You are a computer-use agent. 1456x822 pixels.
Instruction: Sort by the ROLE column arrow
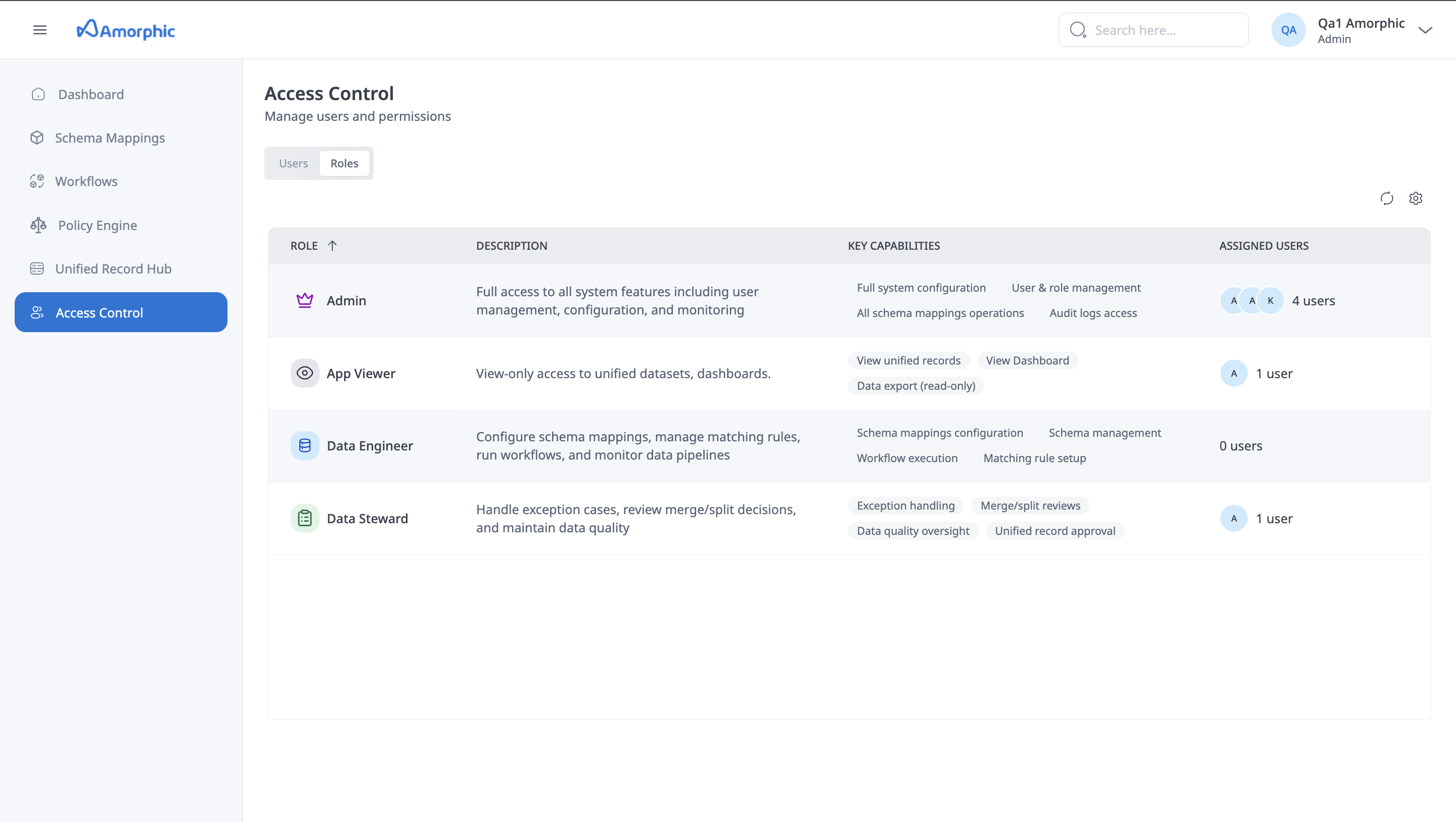(x=332, y=245)
